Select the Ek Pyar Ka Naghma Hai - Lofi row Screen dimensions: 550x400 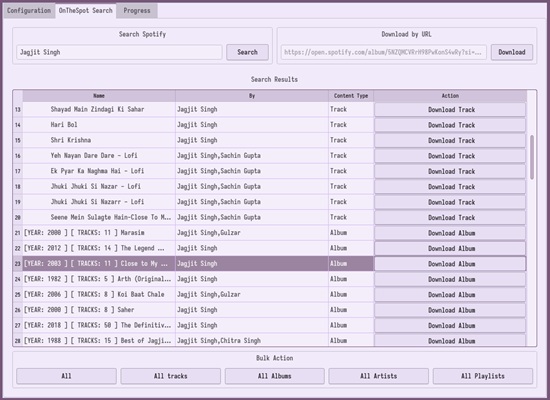pos(99,171)
